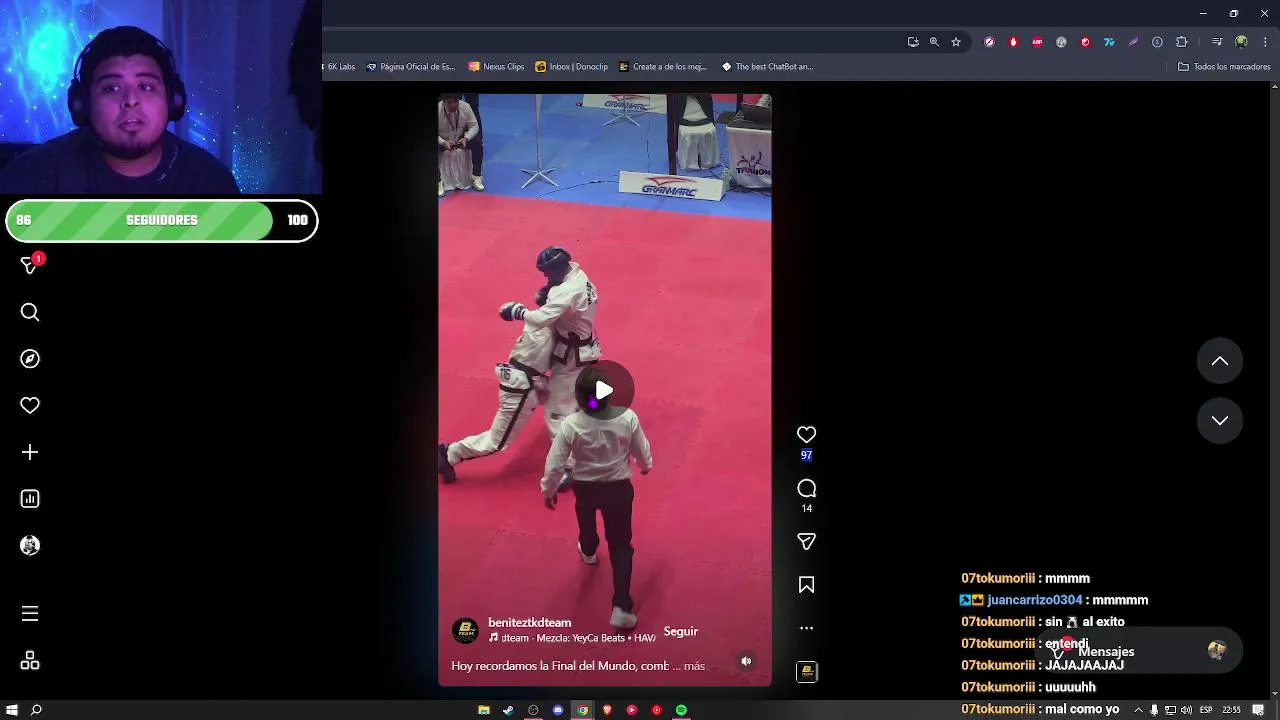The width and height of the screenshot is (1280, 720).
Task: Go to previous reel with up chevron
Action: [x=1220, y=361]
